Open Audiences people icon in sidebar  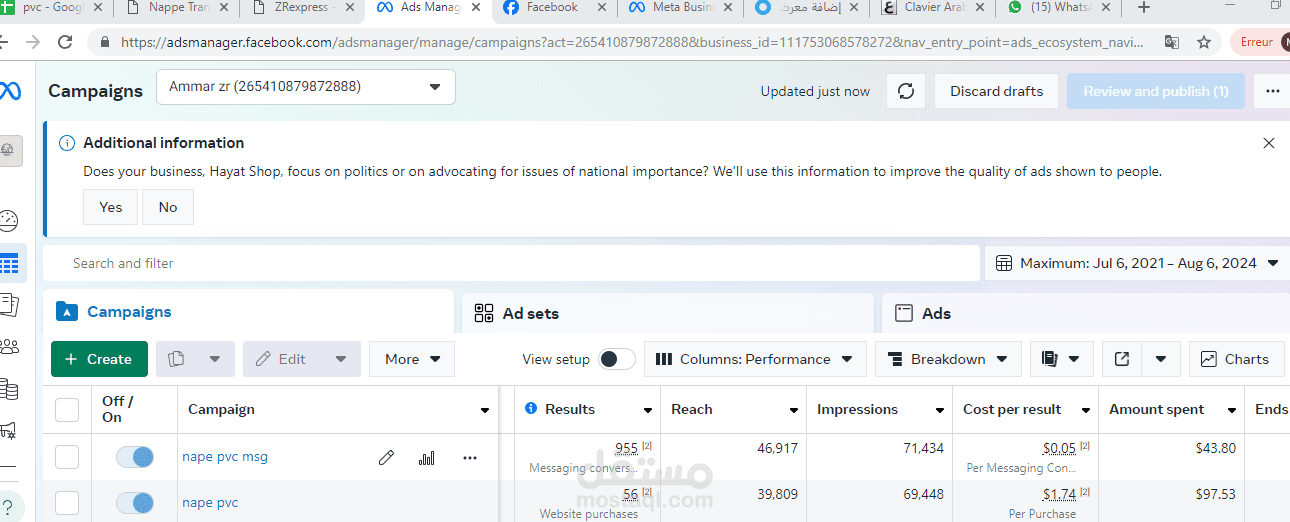tap(8, 347)
